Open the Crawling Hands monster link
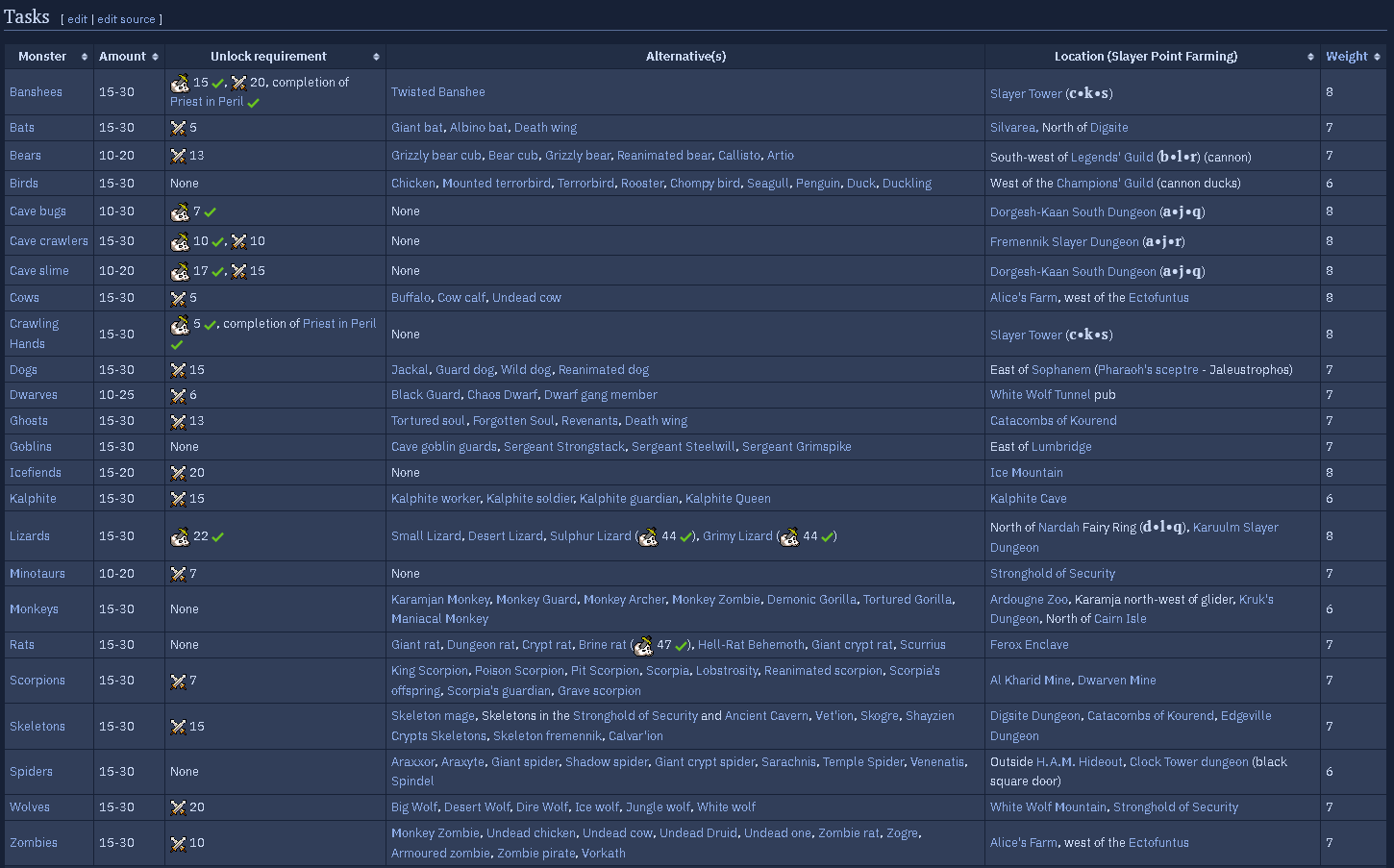 (34, 334)
